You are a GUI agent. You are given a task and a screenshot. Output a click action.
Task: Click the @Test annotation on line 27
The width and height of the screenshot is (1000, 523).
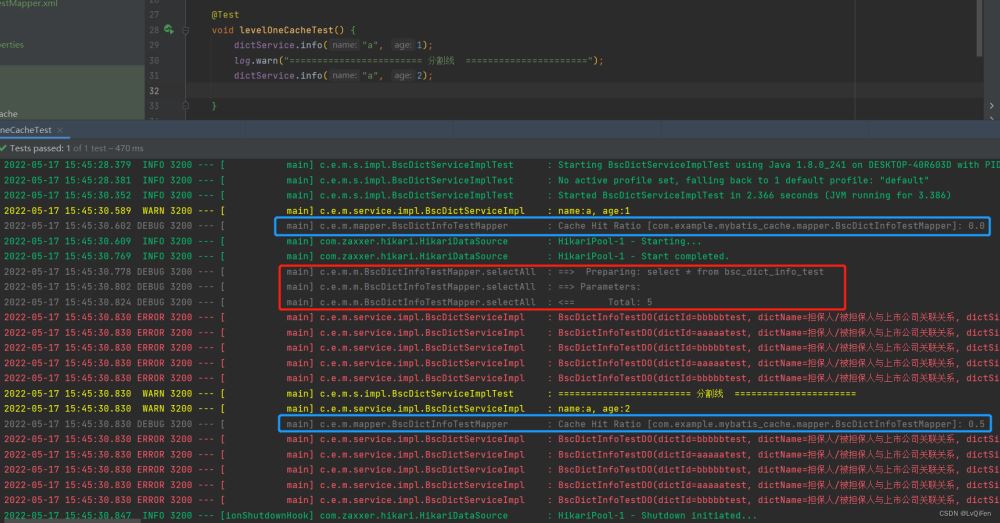(x=225, y=15)
